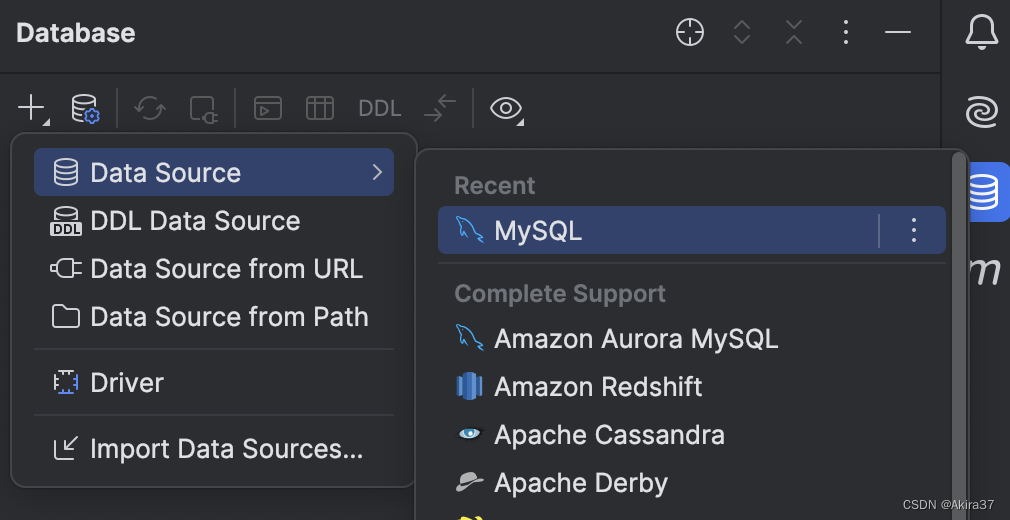Choose DDL Data Source menu entry
The height and width of the screenshot is (520, 1010).
coord(214,221)
